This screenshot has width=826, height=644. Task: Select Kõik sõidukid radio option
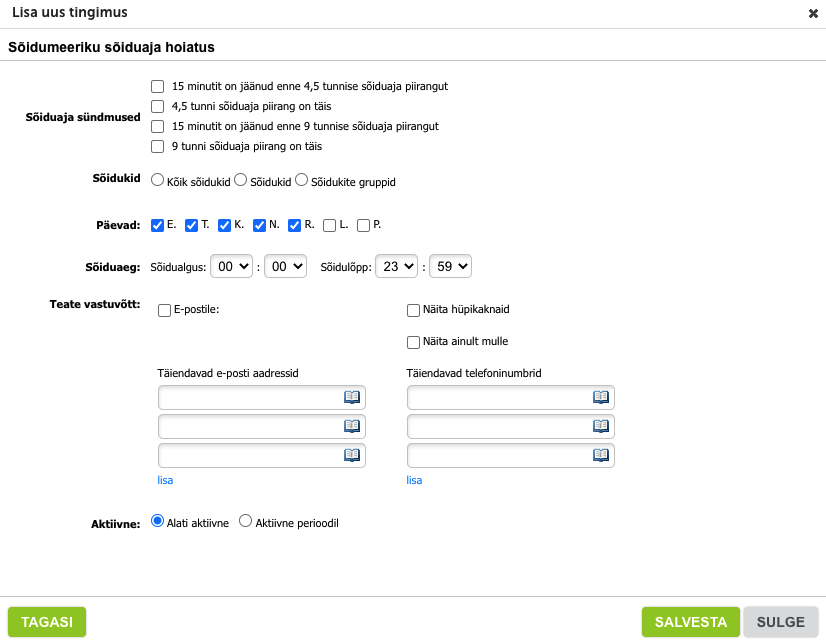tap(157, 181)
